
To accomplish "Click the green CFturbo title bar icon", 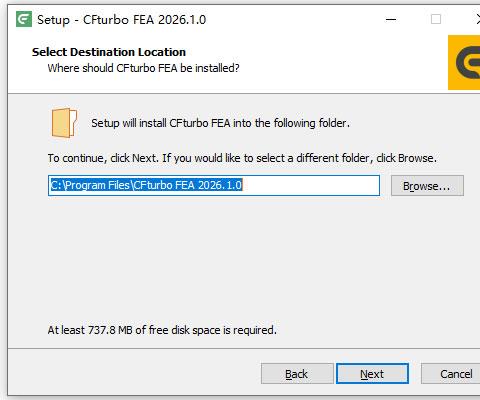I will 24,19.
